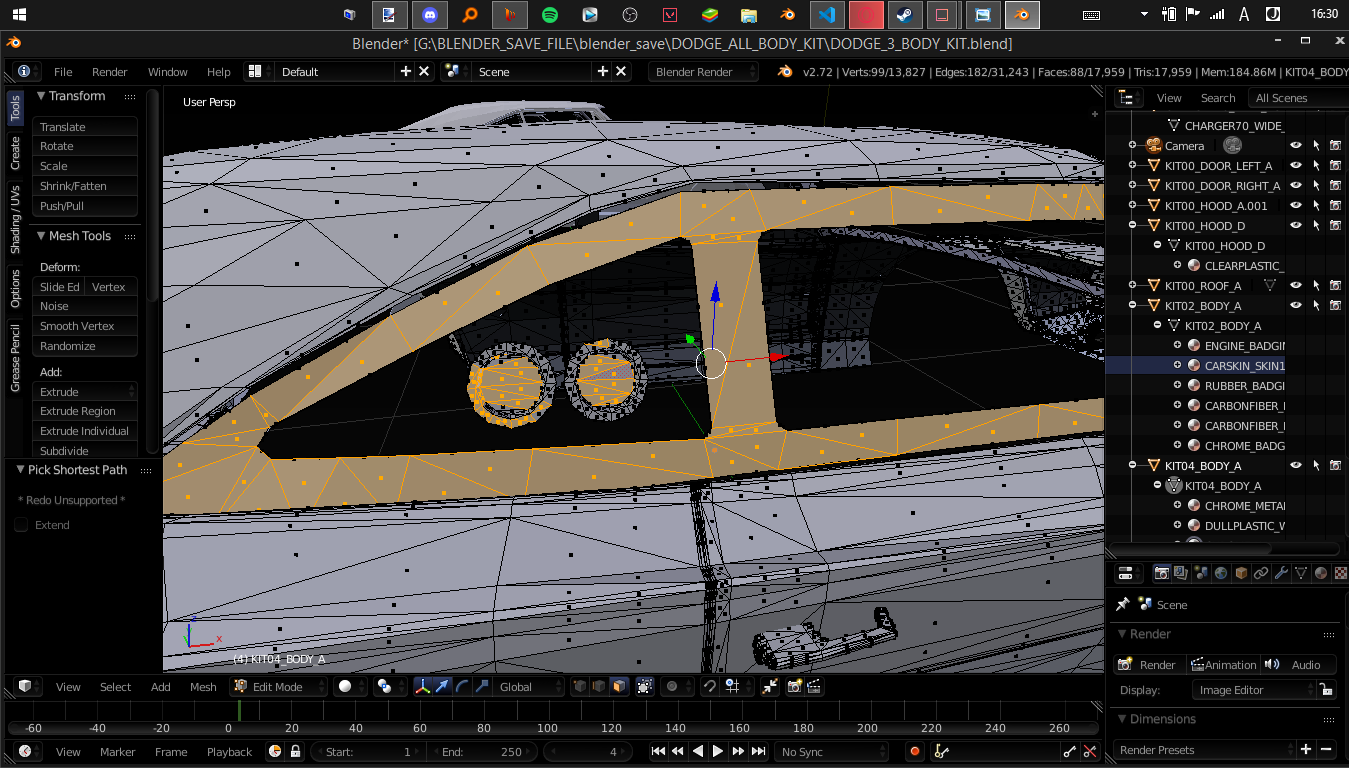
Task: Open viewport shading mode selector
Action: pyautogui.click(x=349, y=686)
